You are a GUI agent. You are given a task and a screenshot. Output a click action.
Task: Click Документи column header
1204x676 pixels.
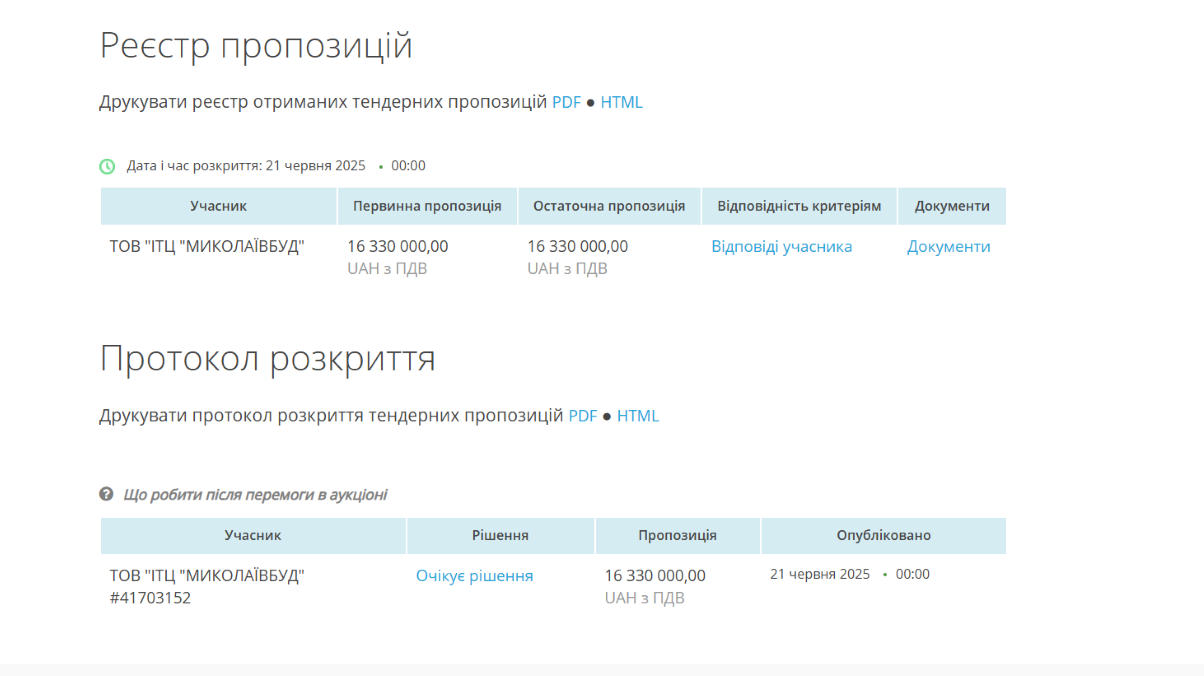[952, 206]
